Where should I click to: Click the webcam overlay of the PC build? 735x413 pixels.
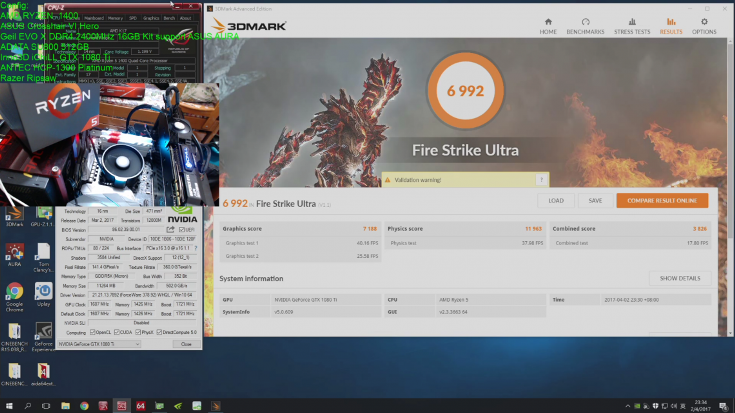coord(110,144)
